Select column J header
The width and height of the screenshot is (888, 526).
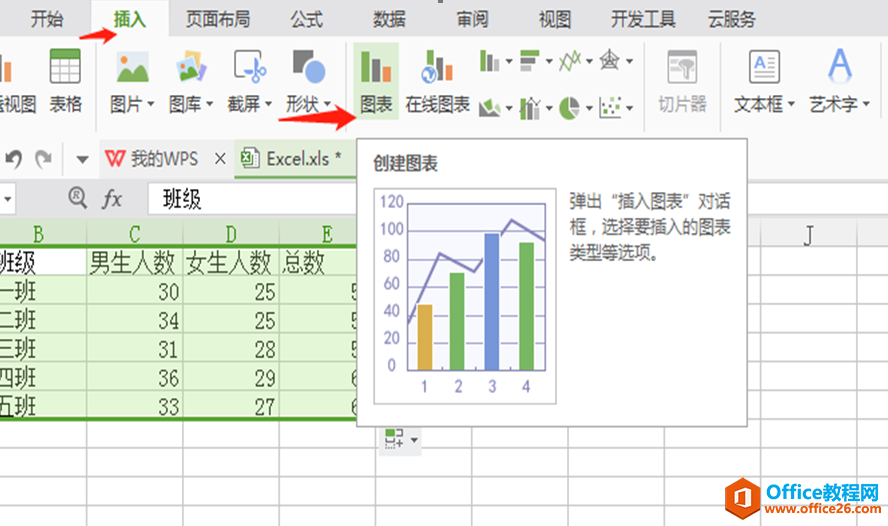[x=809, y=233]
